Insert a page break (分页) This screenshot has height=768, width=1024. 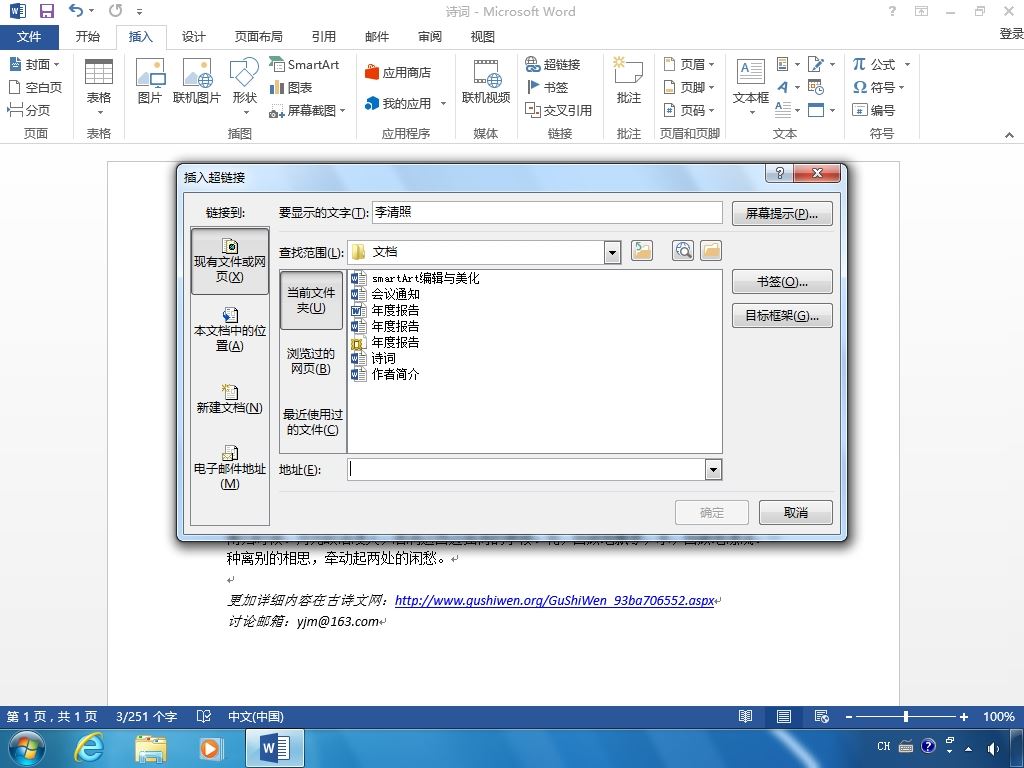point(29,110)
